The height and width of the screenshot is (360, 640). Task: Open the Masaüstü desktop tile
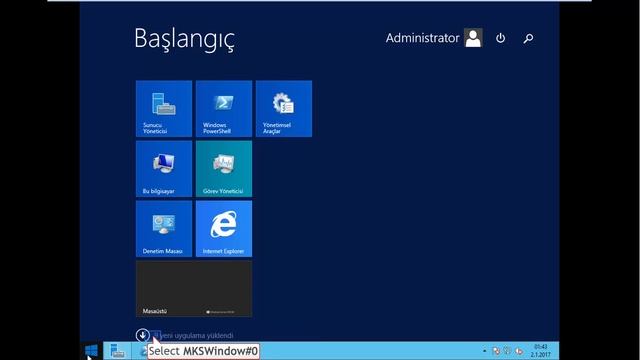(194, 289)
